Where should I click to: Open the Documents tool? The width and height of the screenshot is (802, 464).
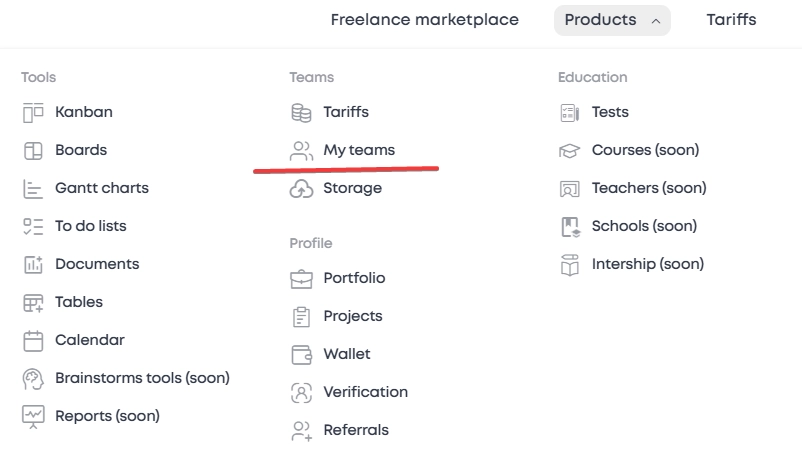96,264
